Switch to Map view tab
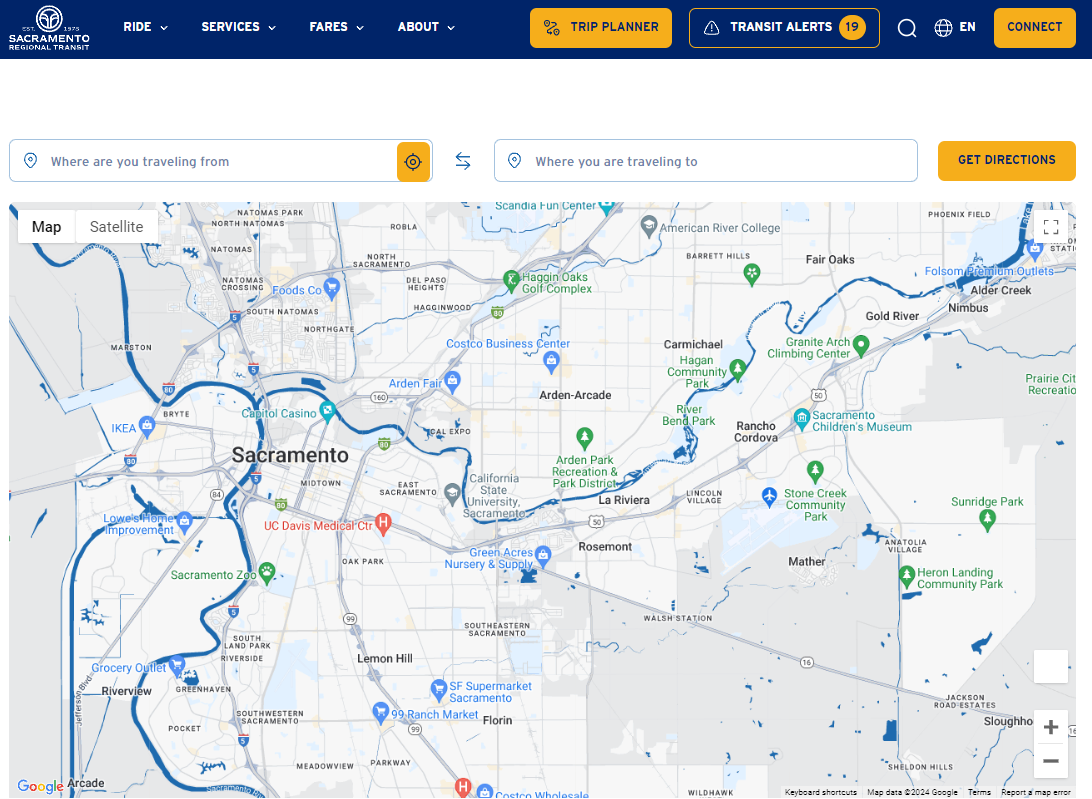The height and width of the screenshot is (799, 1092). [47, 227]
